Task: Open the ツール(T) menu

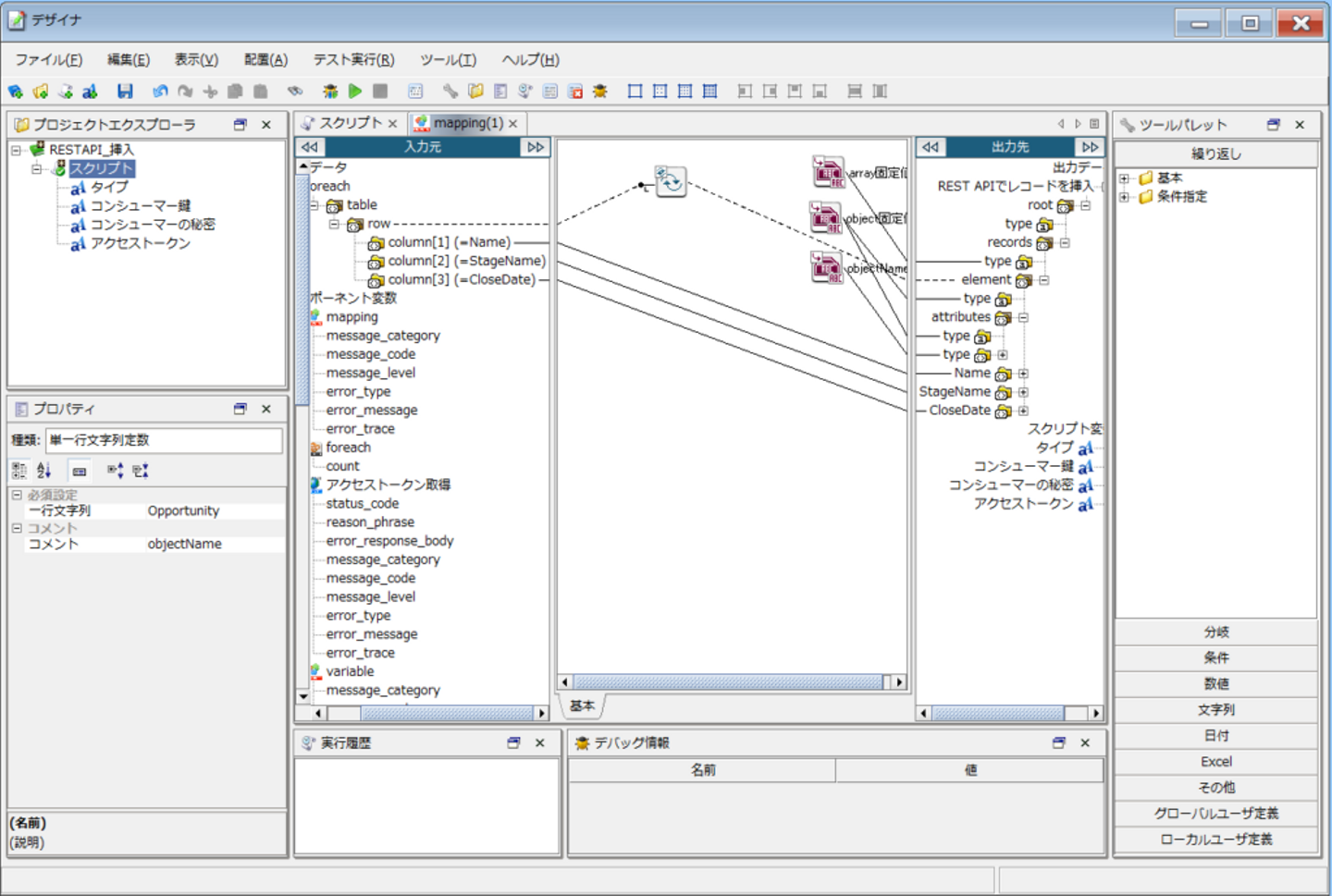Action: tap(448, 60)
